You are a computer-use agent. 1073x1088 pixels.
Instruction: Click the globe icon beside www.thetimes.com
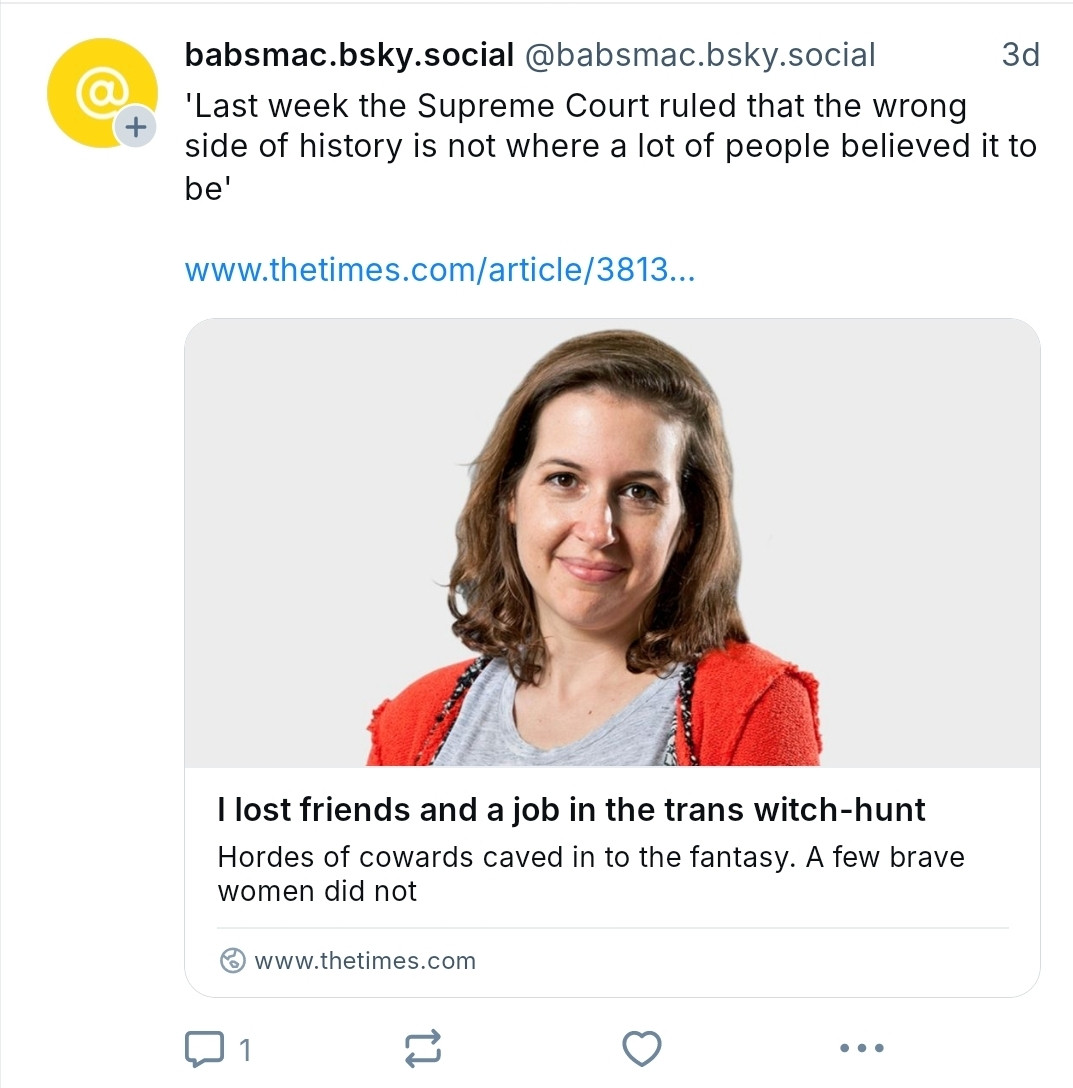[233, 960]
